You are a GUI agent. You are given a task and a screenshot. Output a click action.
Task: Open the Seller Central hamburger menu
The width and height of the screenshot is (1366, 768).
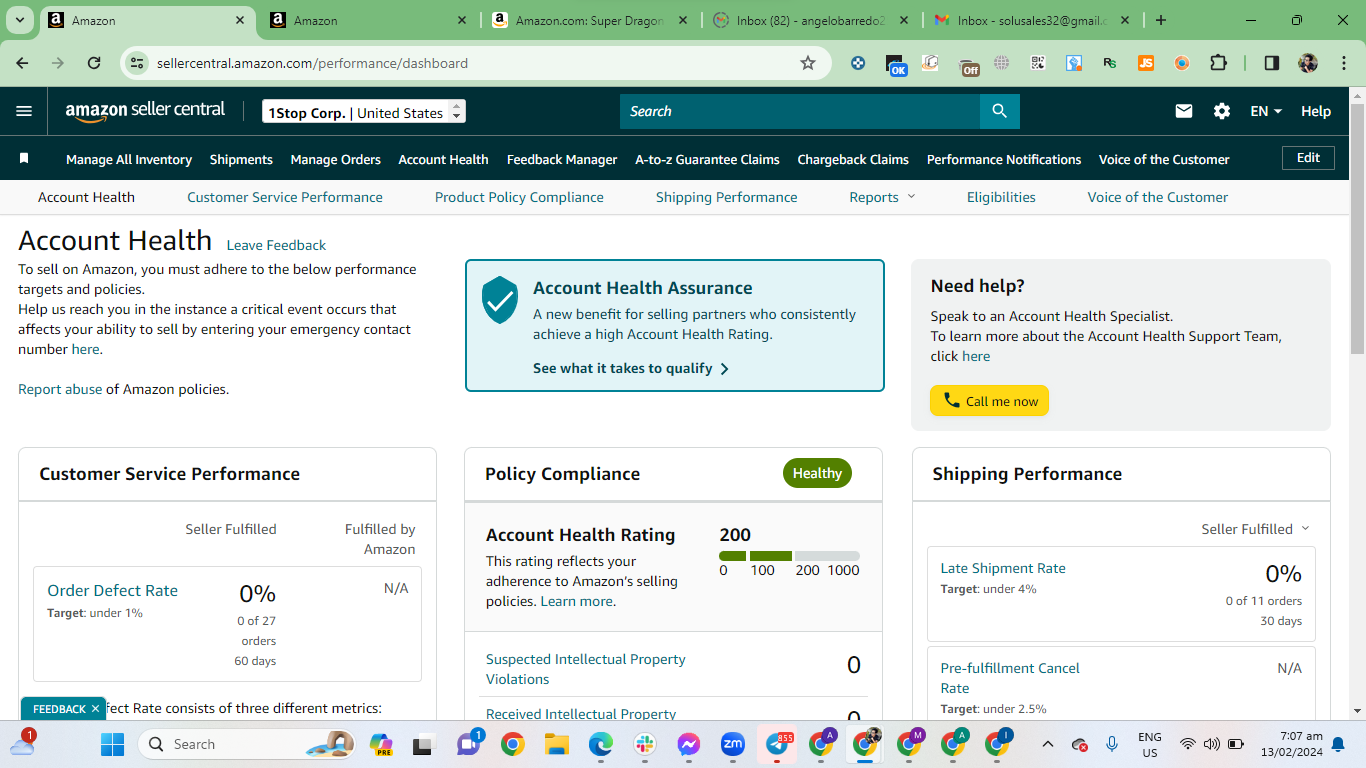point(24,111)
